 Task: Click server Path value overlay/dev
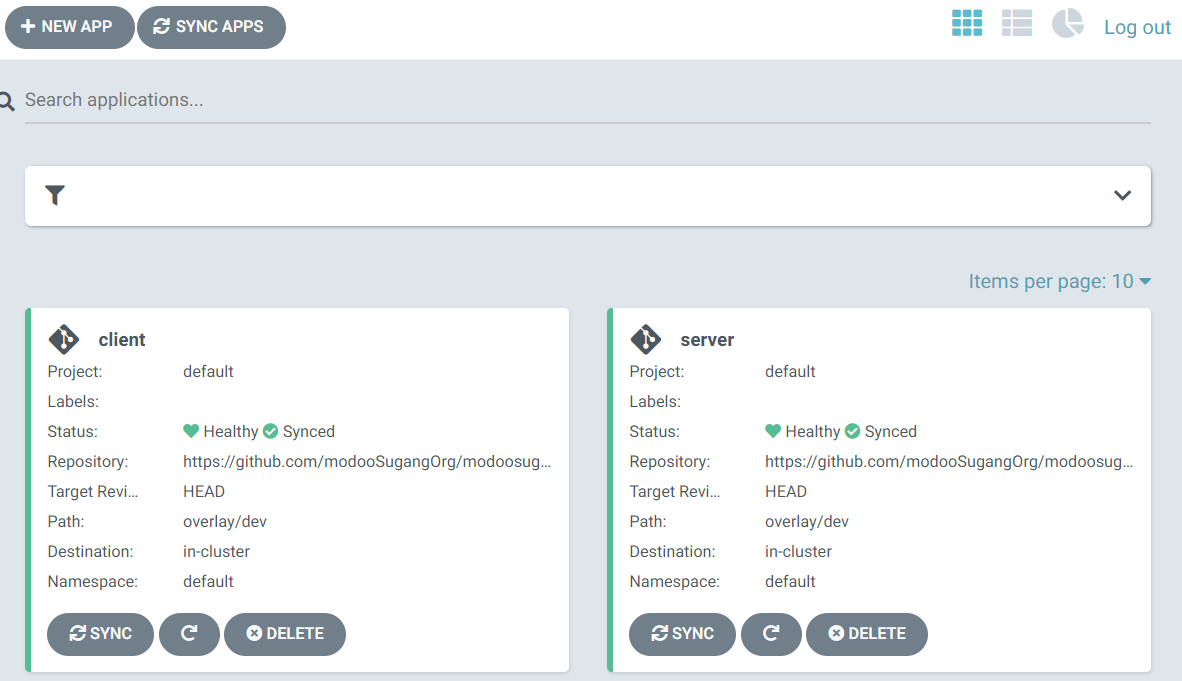[x=807, y=522]
